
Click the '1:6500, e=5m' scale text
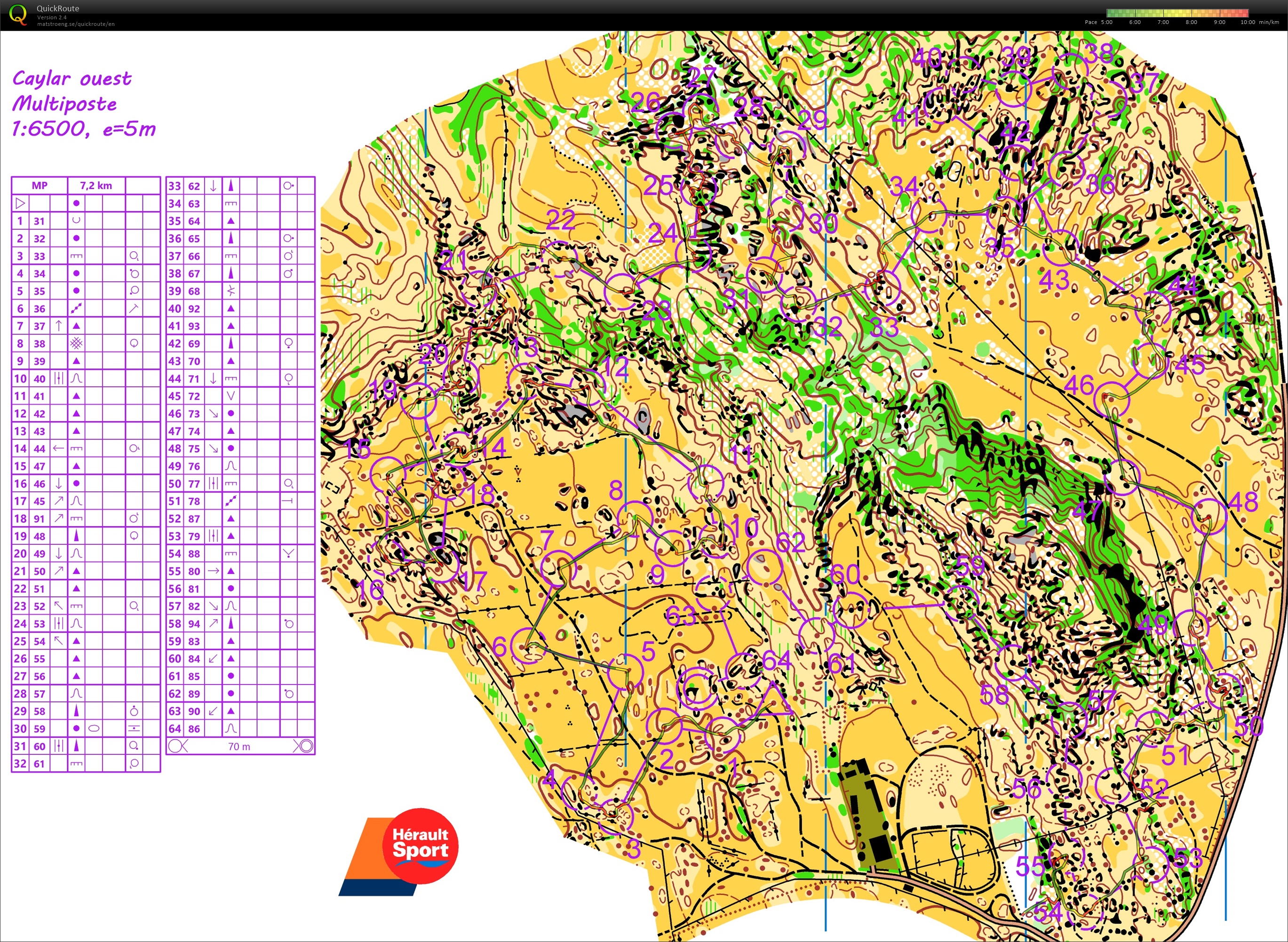pyautogui.click(x=83, y=129)
